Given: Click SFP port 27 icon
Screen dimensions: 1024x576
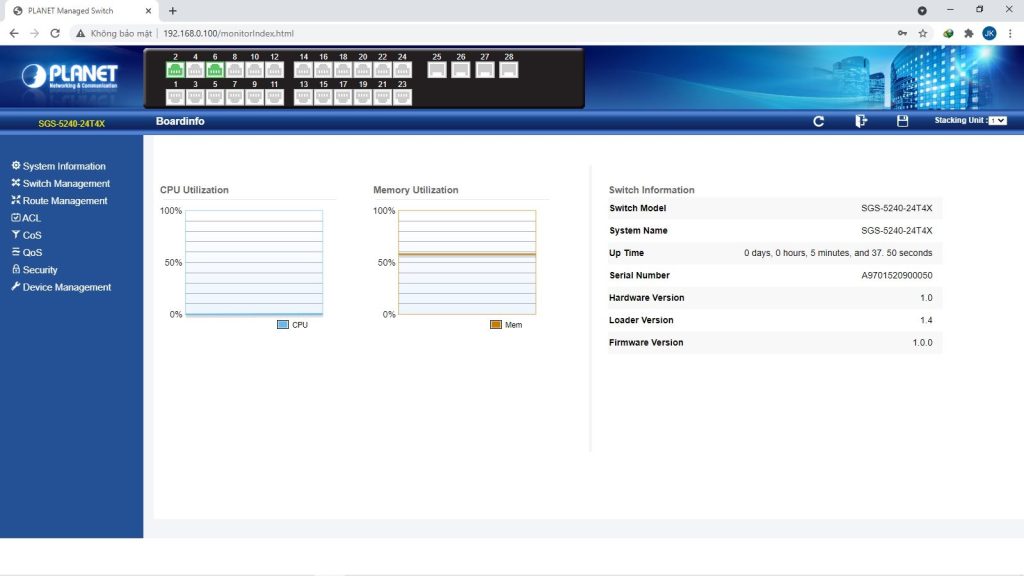Looking at the screenshot, I should click(485, 70).
